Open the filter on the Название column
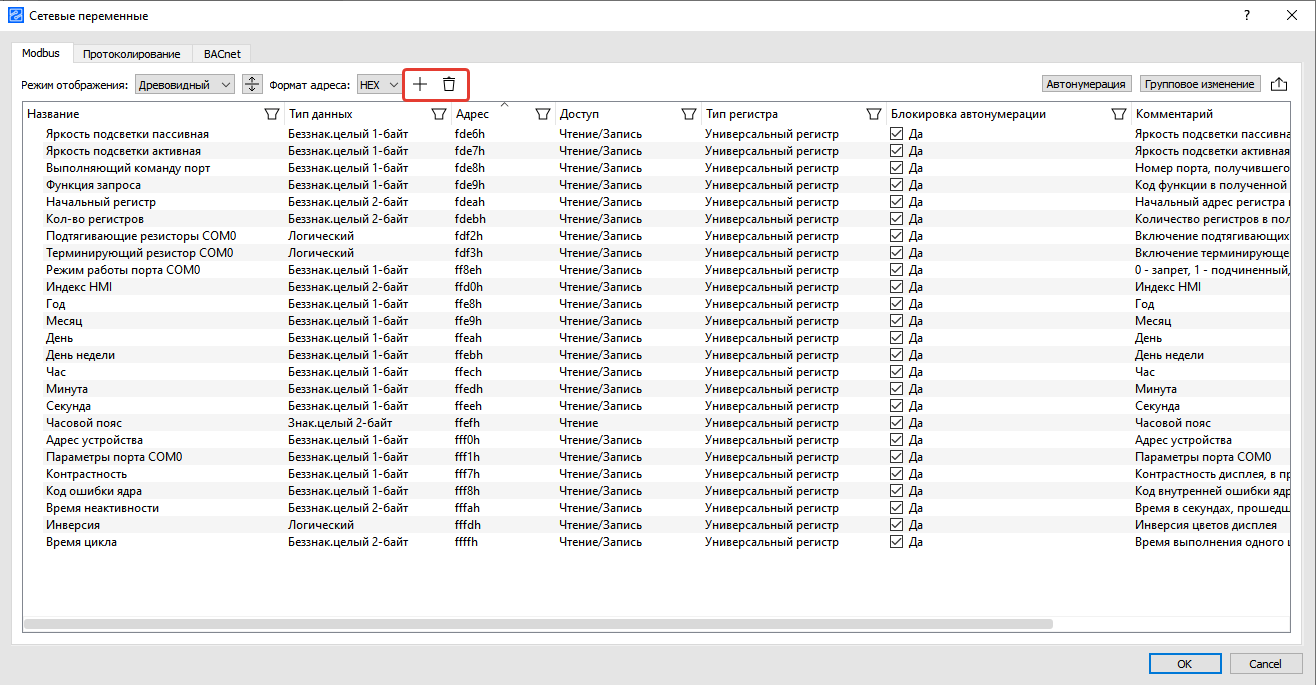 pos(271,114)
